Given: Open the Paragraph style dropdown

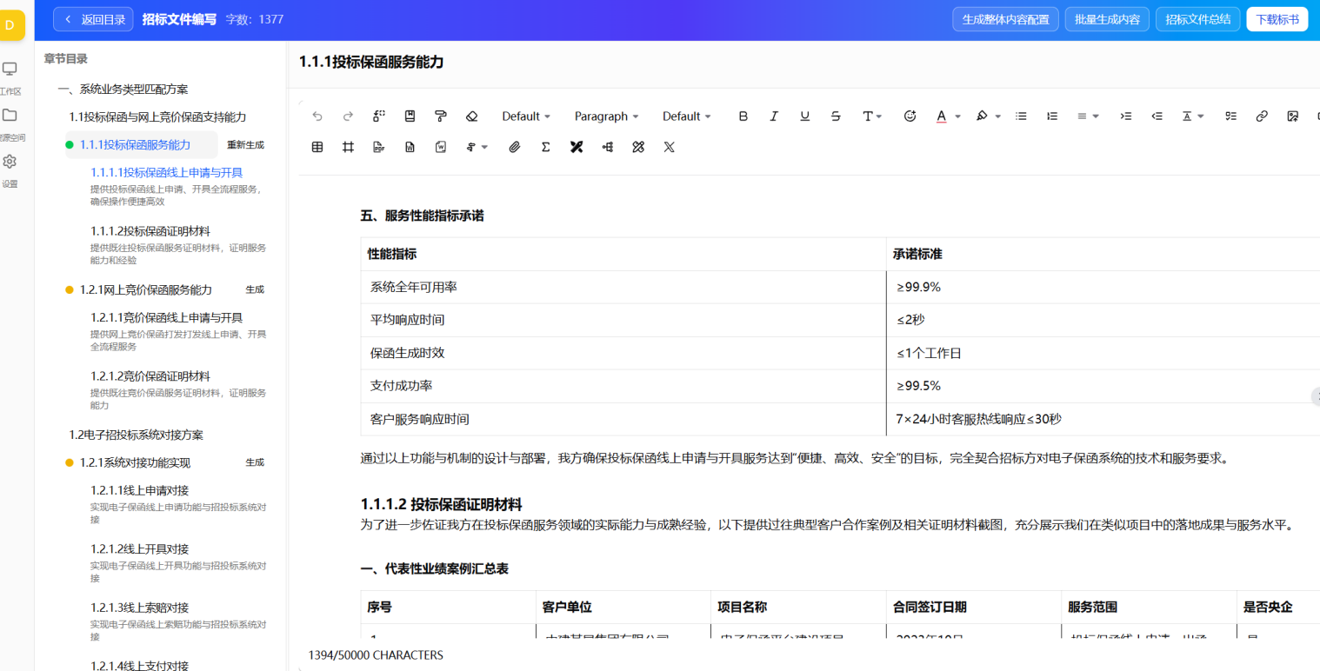Looking at the screenshot, I should [605, 116].
